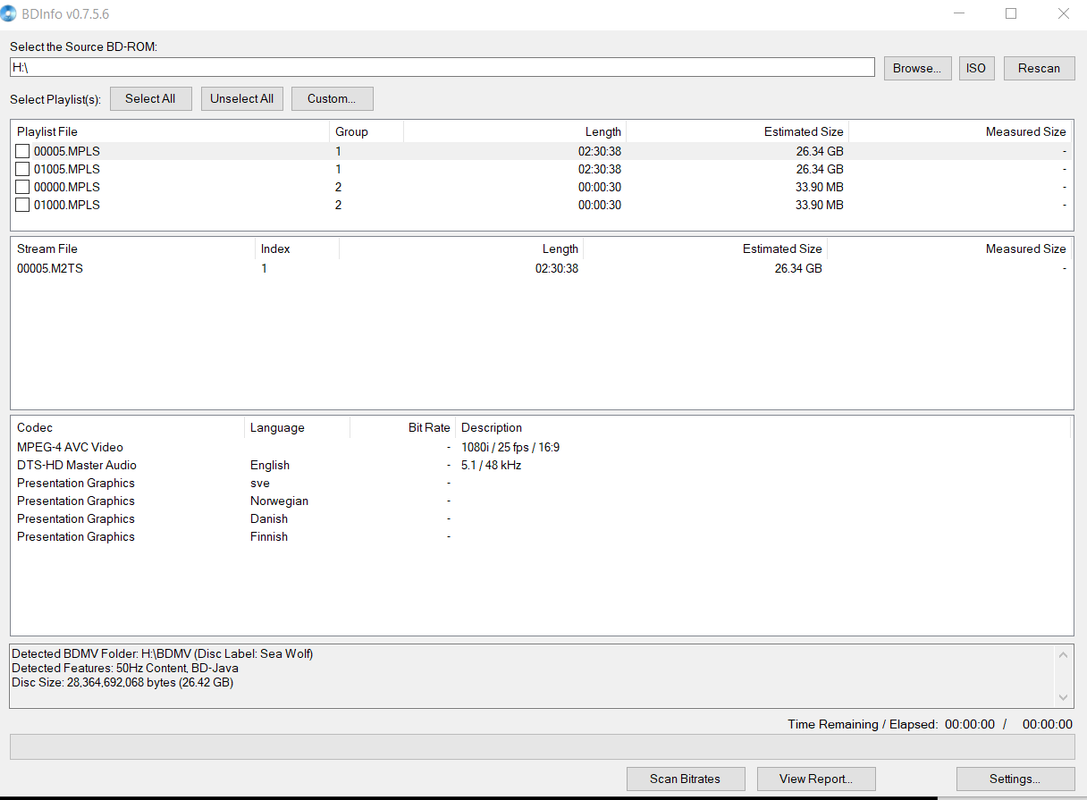This screenshot has width=1087, height=800.
Task: Click playlist Length column header
Action: click(x=514, y=132)
